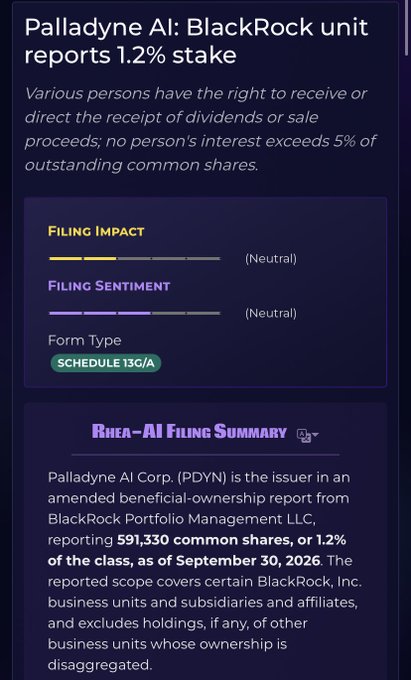Open the Palladyne AI BlackRock headline
This screenshot has width=411, height=680.
(x=196, y=42)
